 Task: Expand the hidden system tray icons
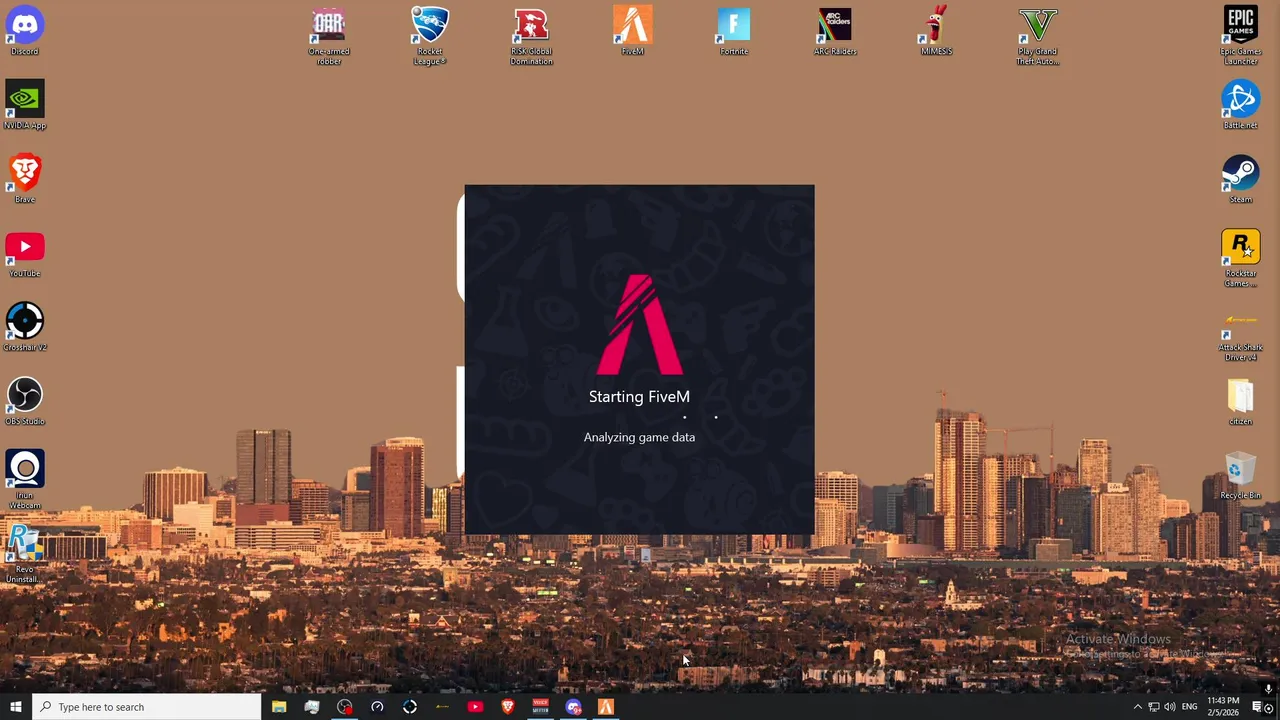[x=1137, y=707]
